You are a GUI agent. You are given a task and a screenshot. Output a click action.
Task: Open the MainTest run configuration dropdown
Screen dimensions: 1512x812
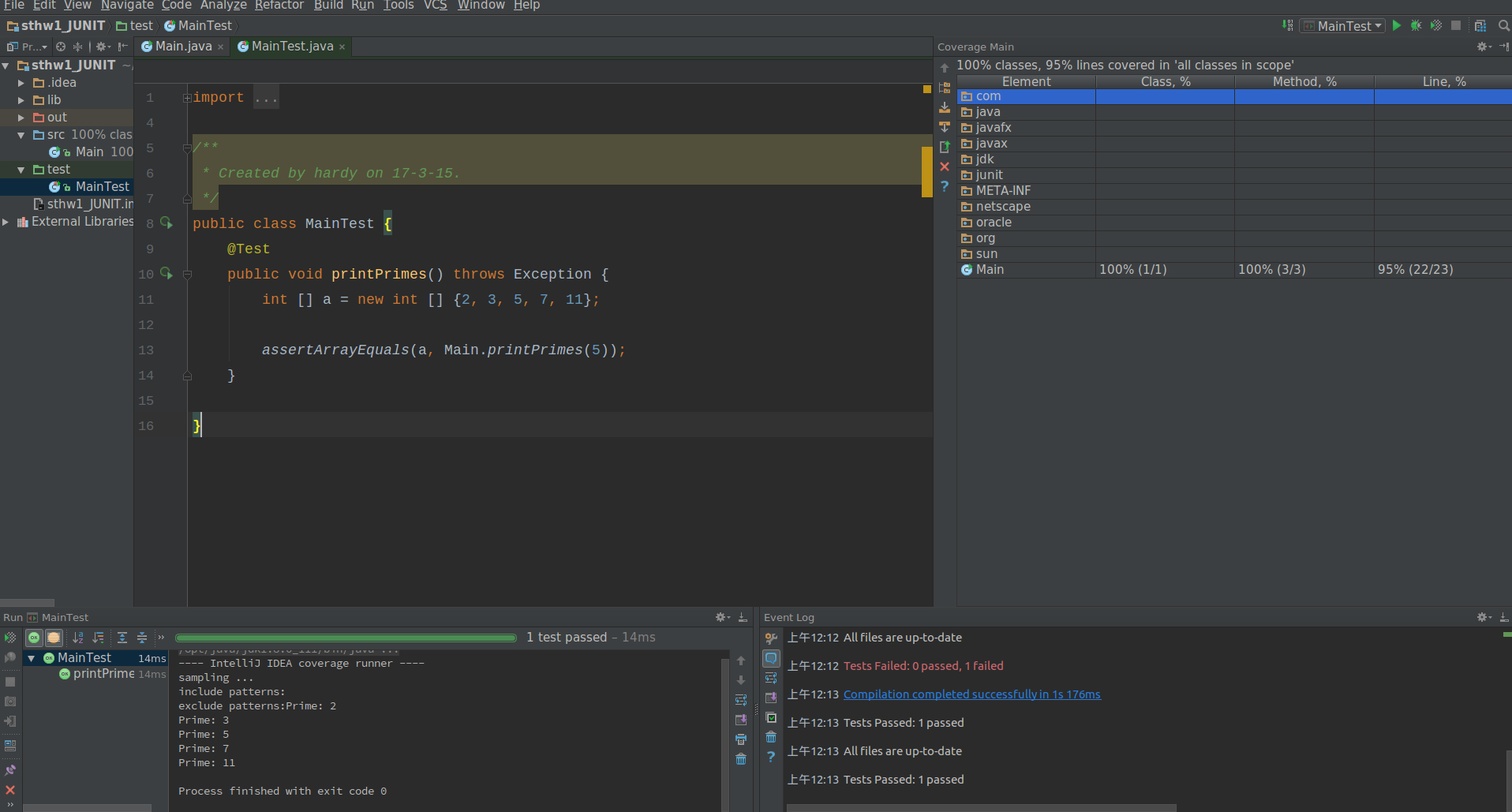tap(1342, 26)
